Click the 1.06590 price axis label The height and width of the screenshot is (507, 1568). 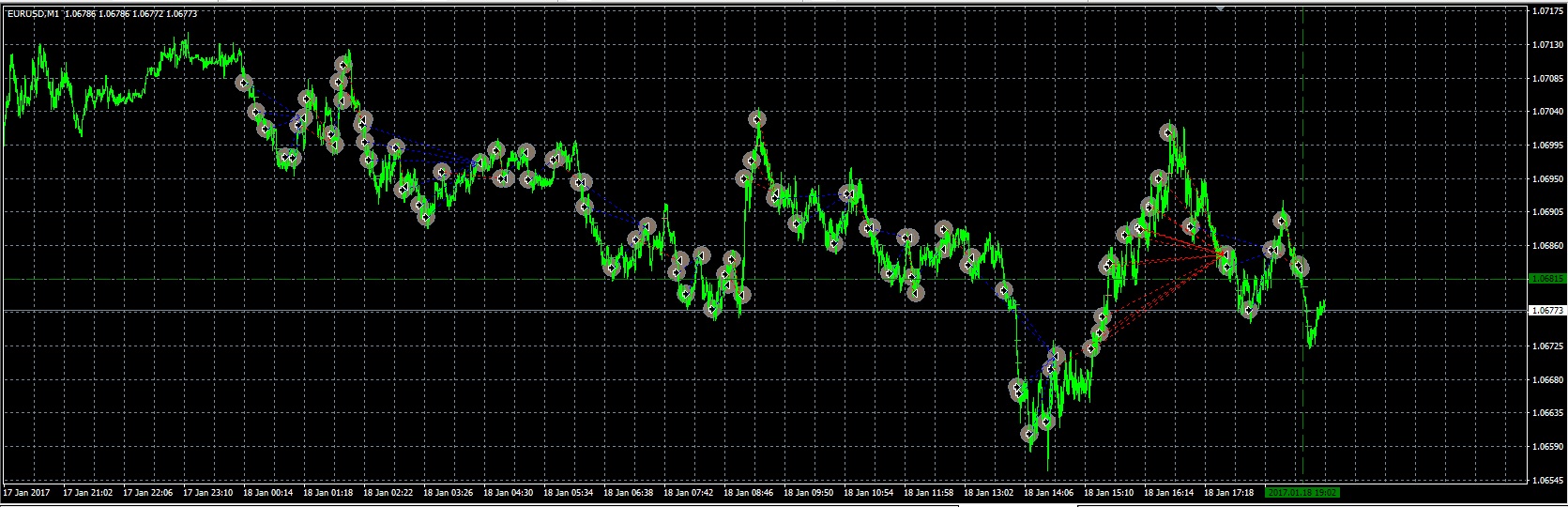click(x=1545, y=447)
